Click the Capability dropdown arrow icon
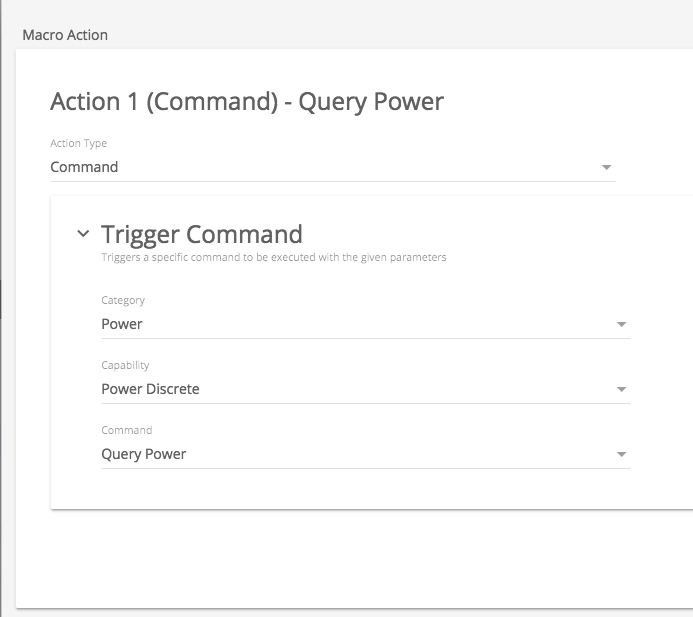This screenshot has height=617, width=693. [621, 389]
